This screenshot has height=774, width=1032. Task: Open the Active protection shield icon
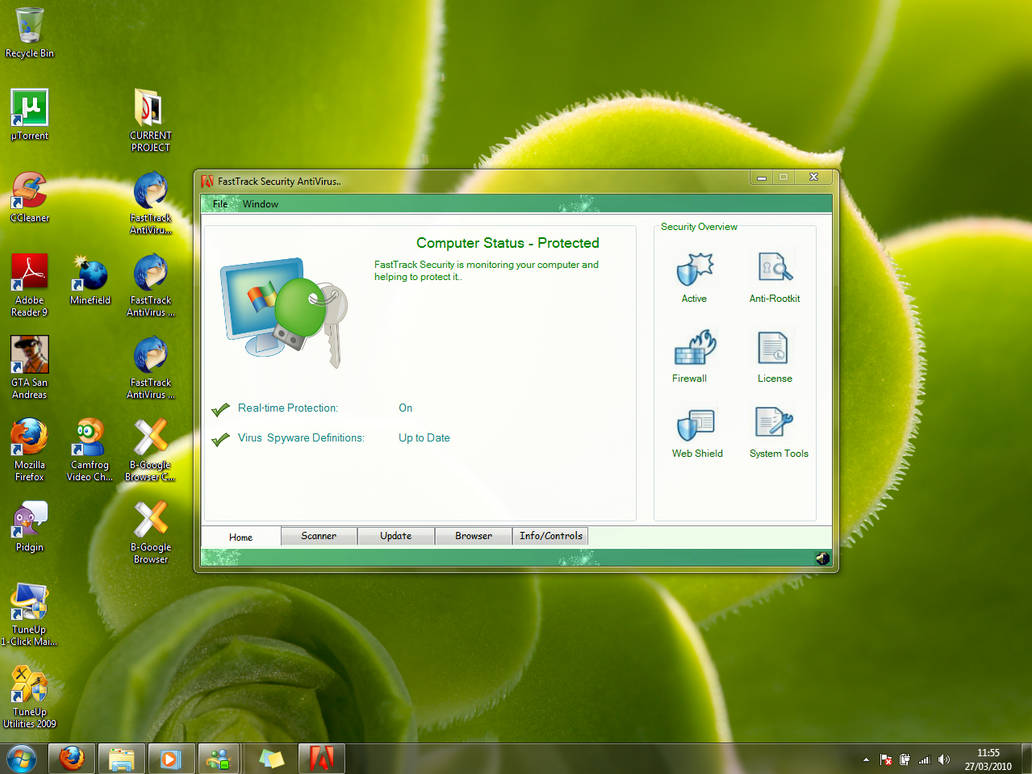[x=693, y=268]
